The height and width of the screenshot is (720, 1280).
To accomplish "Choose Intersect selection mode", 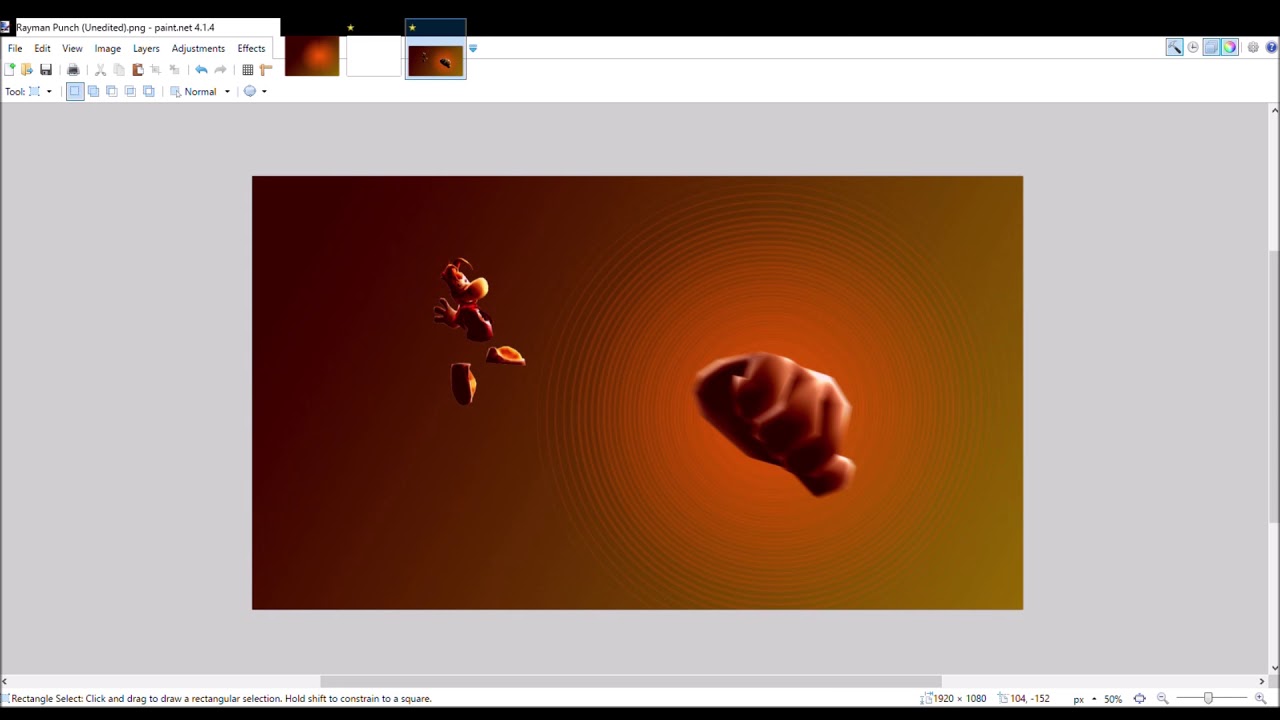I will (130, 91).
